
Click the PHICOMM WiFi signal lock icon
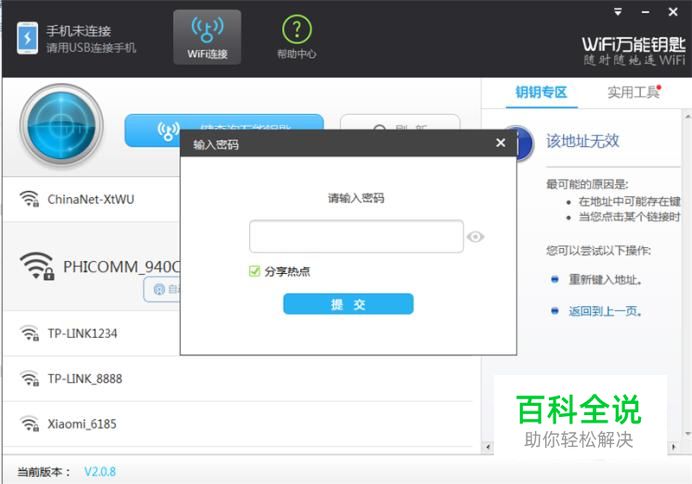point(37,266)
